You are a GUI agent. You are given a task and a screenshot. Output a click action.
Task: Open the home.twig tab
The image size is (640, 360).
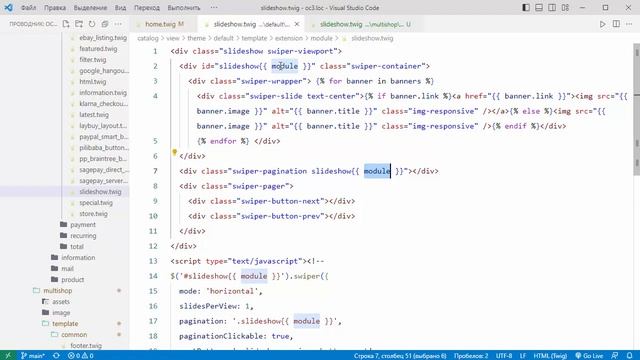(164, 24)
